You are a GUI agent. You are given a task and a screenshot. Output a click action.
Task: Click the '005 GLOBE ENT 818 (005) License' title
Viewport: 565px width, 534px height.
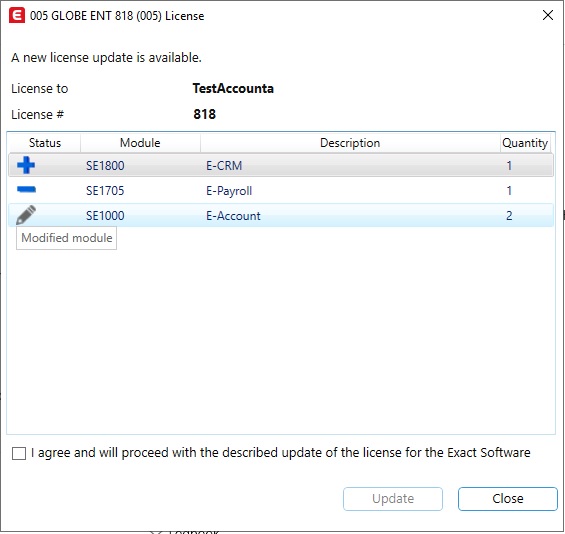click(117, 16)
